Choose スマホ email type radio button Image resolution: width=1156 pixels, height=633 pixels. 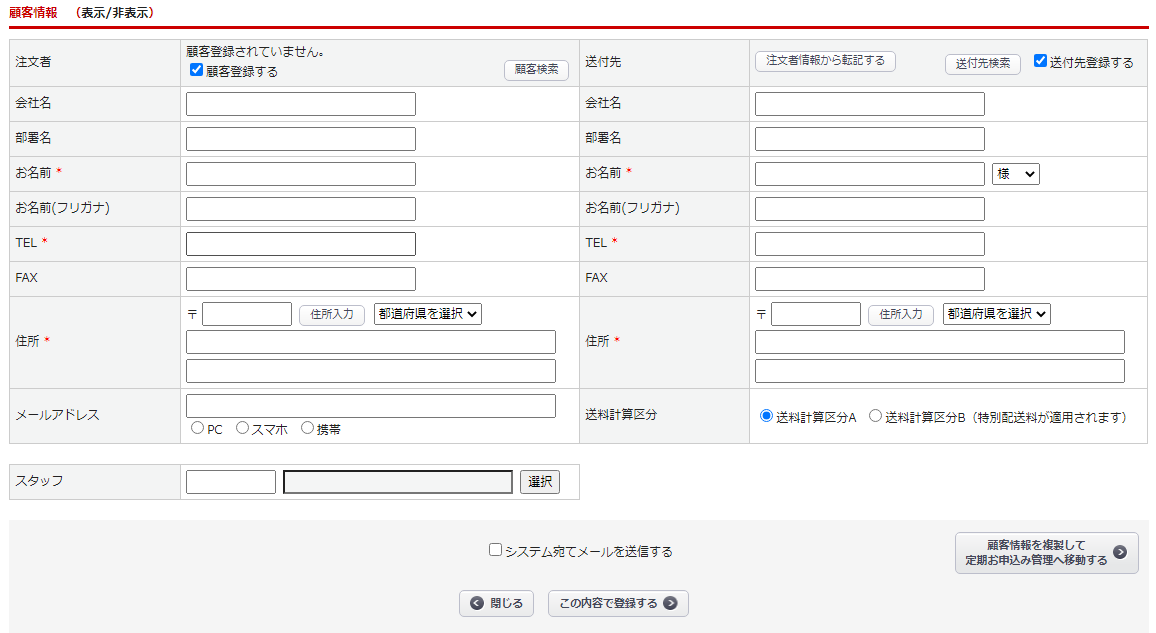pyautogui.click(x=242, y=428)
